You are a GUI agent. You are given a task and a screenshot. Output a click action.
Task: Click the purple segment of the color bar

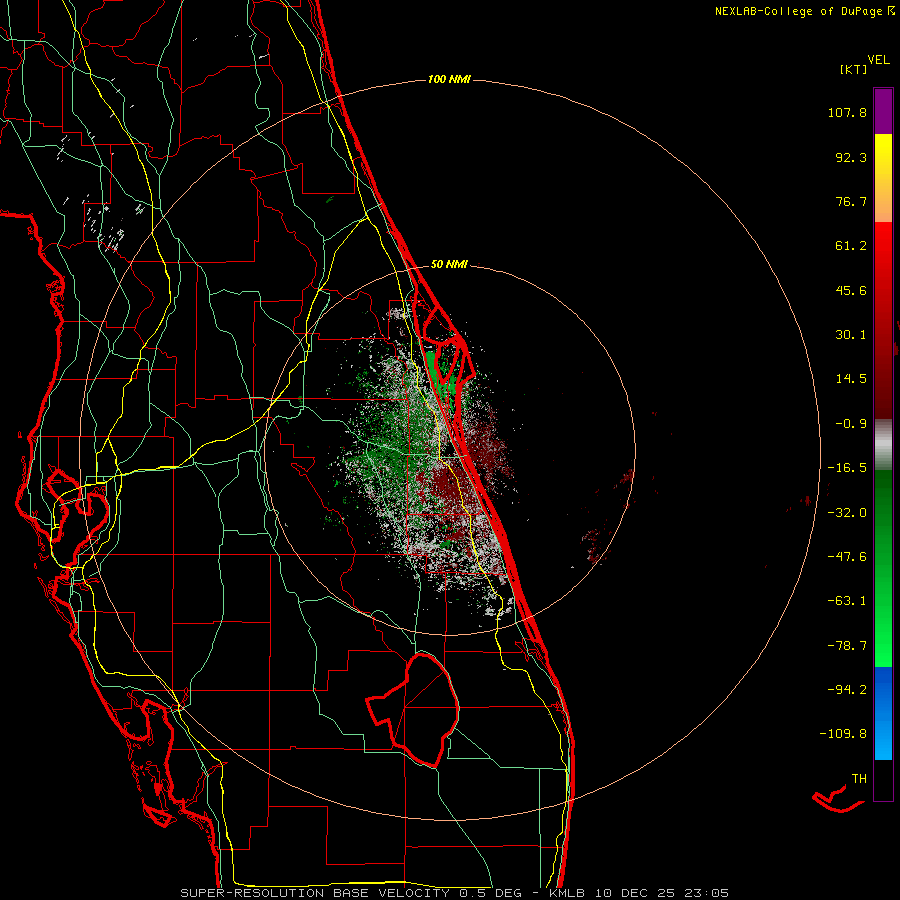click(x=883, y=111)
